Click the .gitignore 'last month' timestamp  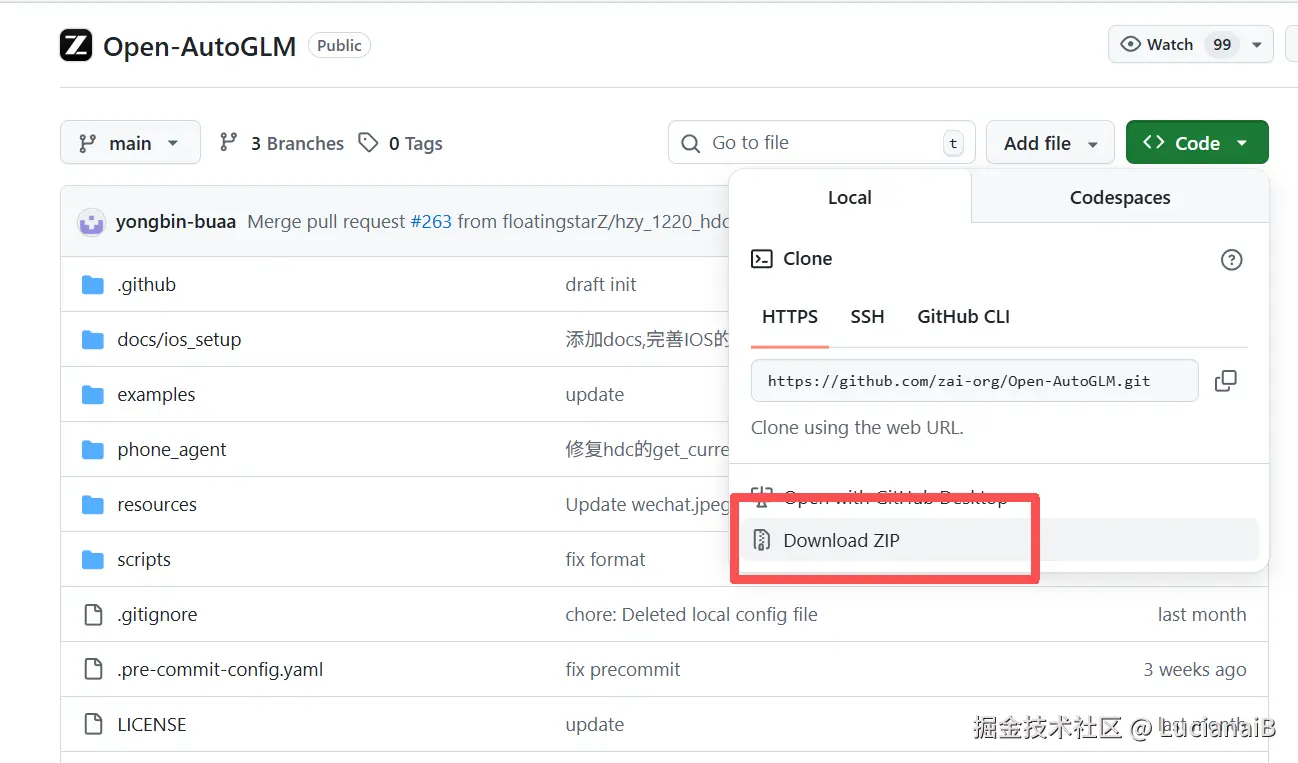tap(1202, 615)
